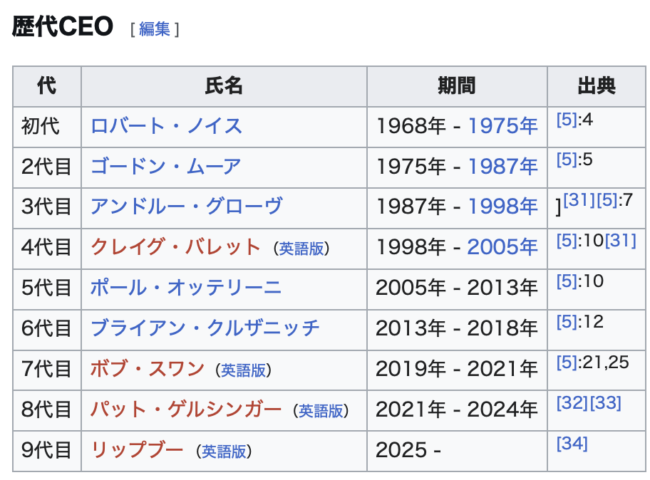Image resolution: width=650 pixels, height=480 pixels.
Task: Jump to citation [32] in 8代目 row
Action: point(572,402)
